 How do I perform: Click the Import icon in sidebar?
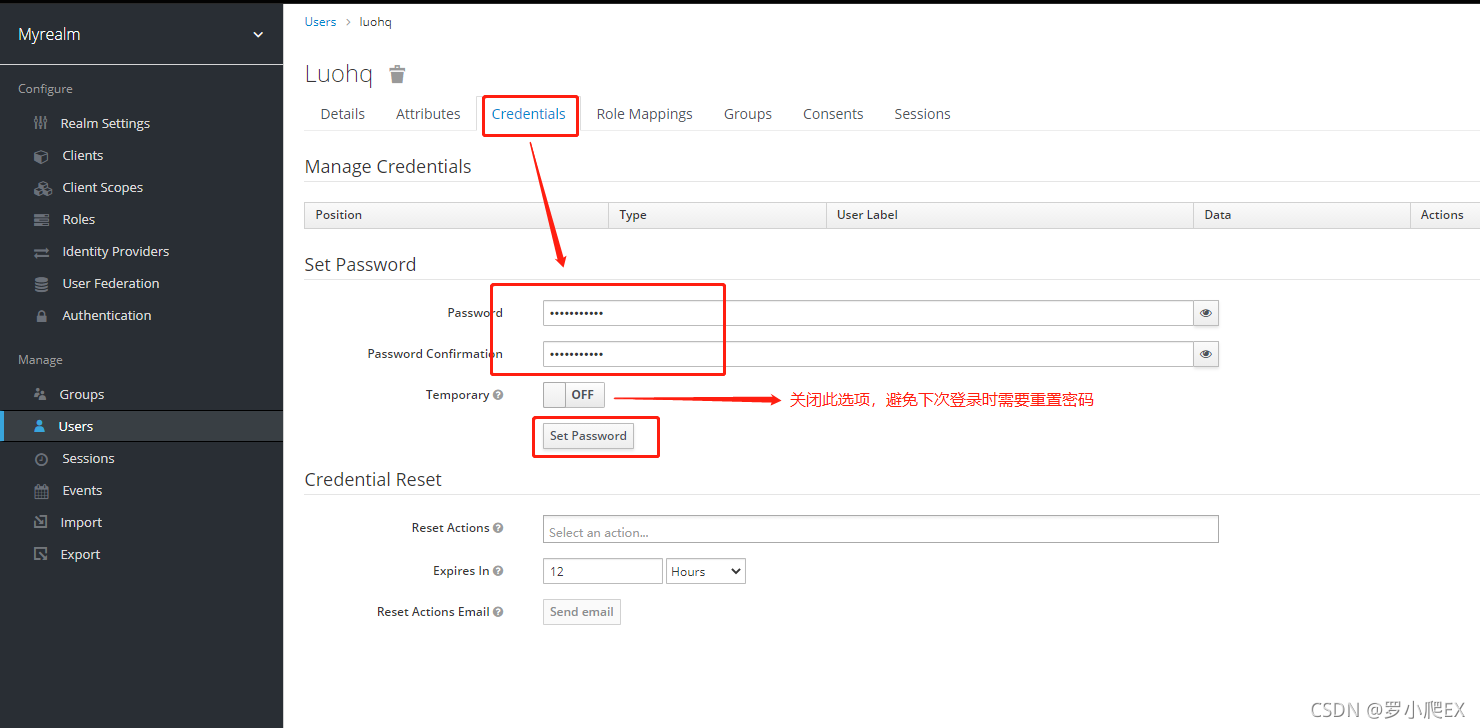click(40, 522)
